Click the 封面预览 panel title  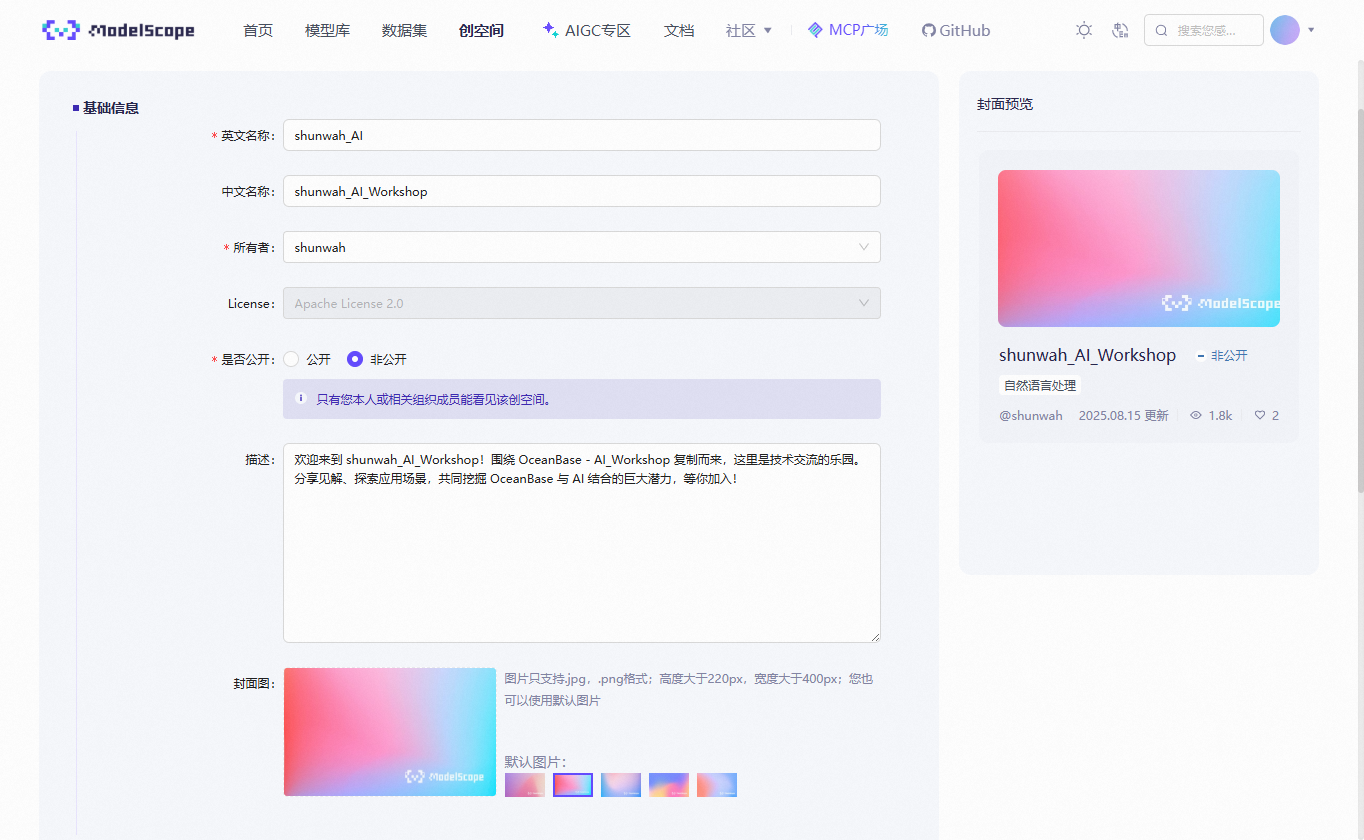[x=1005, y=104]
